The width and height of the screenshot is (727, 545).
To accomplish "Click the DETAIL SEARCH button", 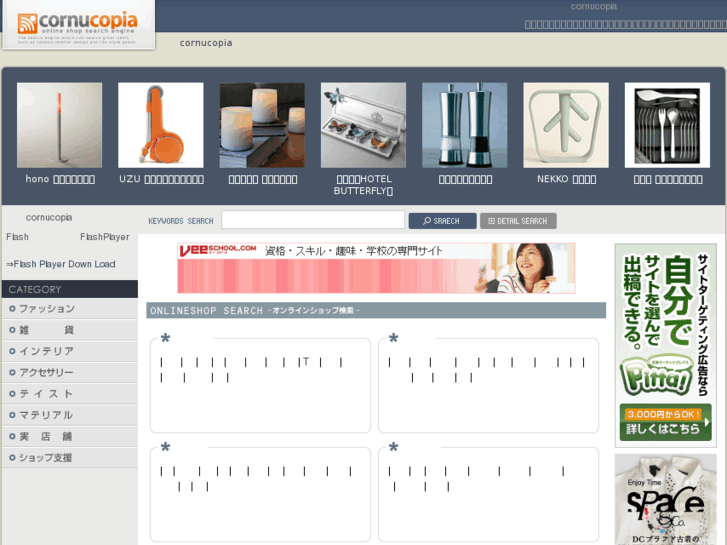I will point(518,221).
